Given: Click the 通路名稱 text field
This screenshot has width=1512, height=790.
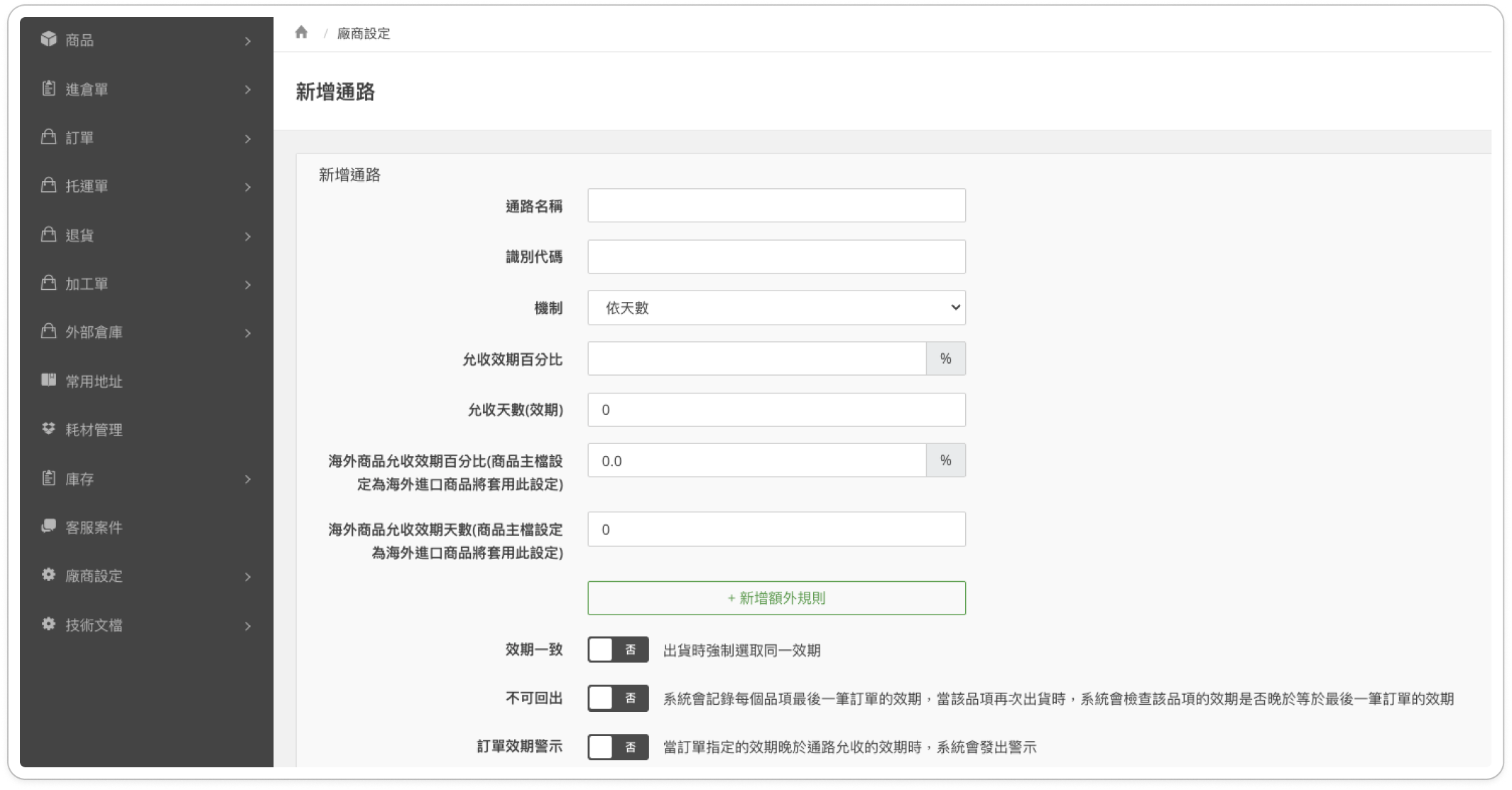Looking at the screenshot, I should [x=776, y=205].
